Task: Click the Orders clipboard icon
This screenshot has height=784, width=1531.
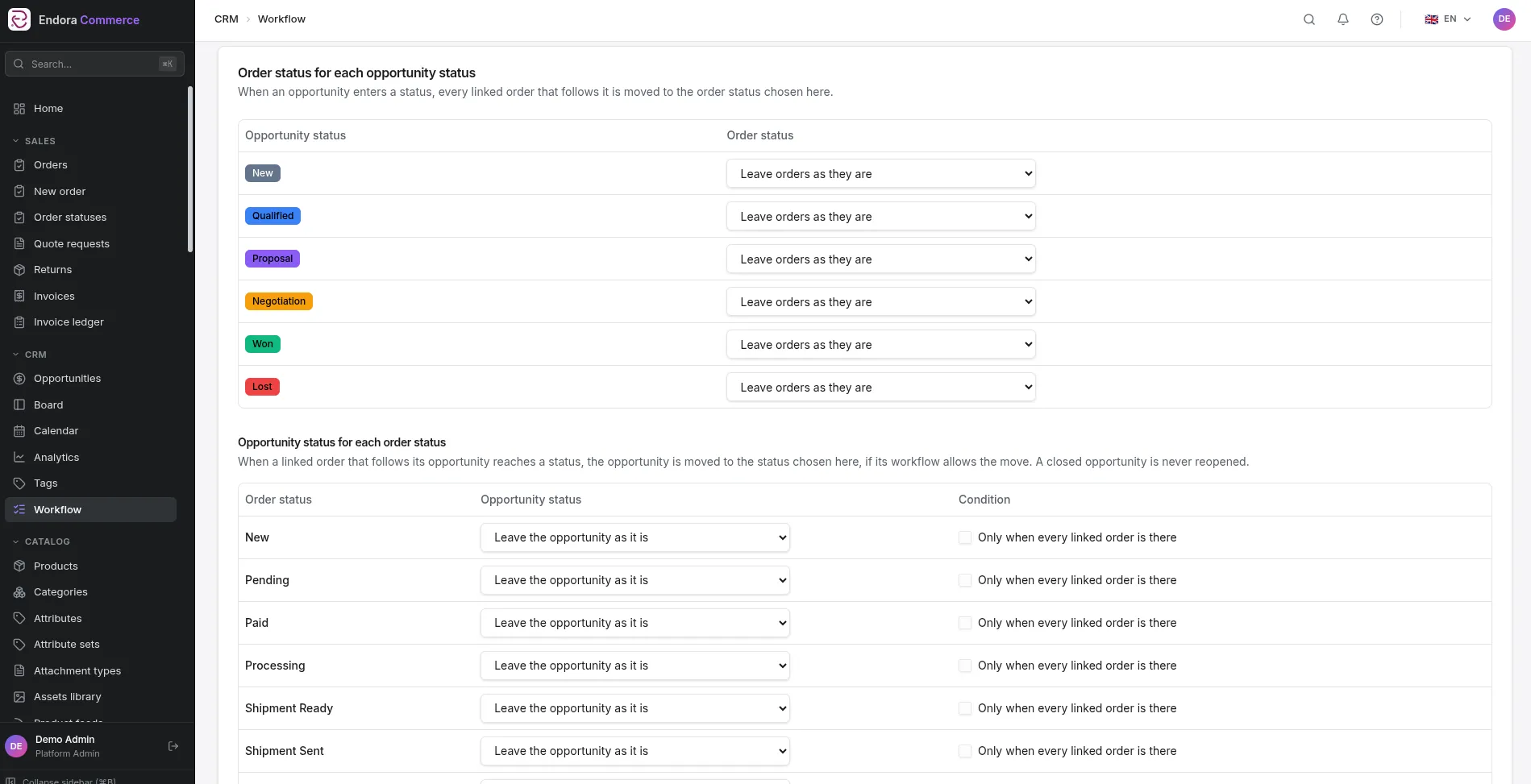Action: 19,165
